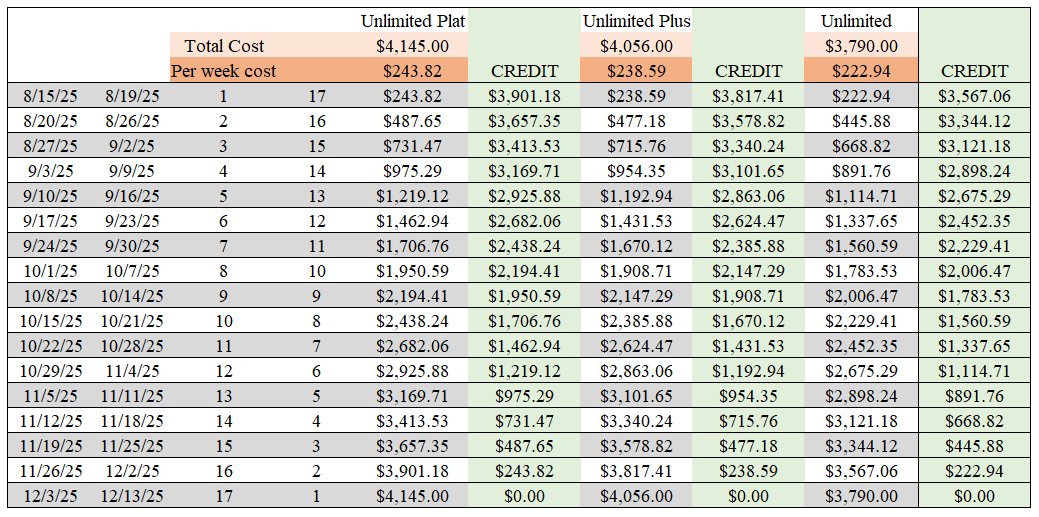Select the Total Cost label cell
The width and height of the screenshot is (1039, 517).
tap(224, 46)
